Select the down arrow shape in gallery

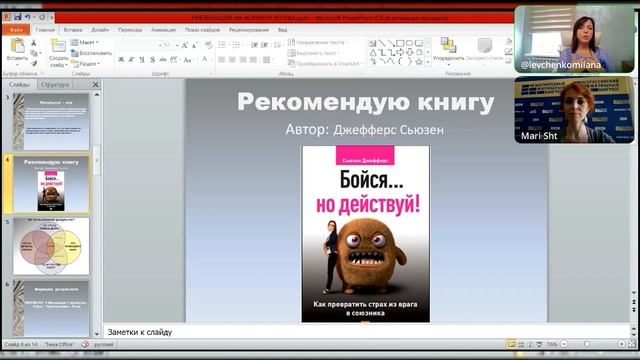tap(409, 52)
